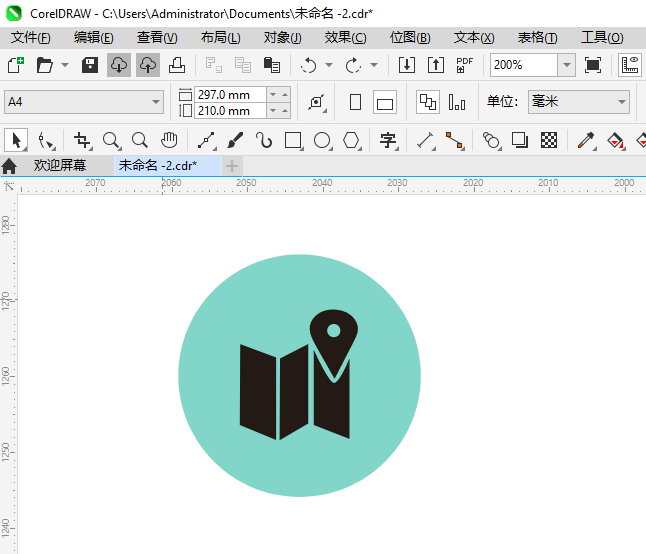Click the Save floppy disk icon
This screenshot has width=646, height=554.
click(89, 65)
